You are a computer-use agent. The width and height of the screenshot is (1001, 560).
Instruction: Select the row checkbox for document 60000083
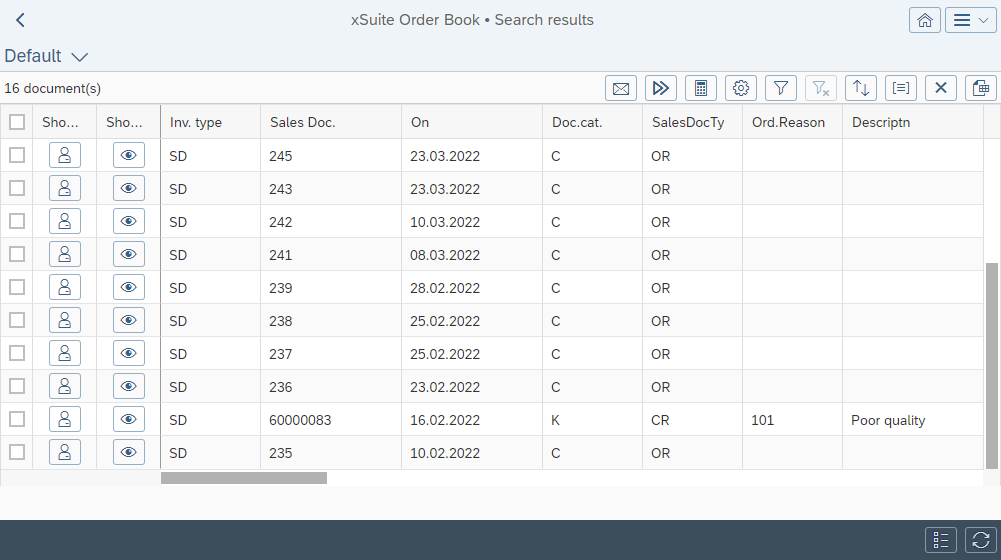(17, 419)
